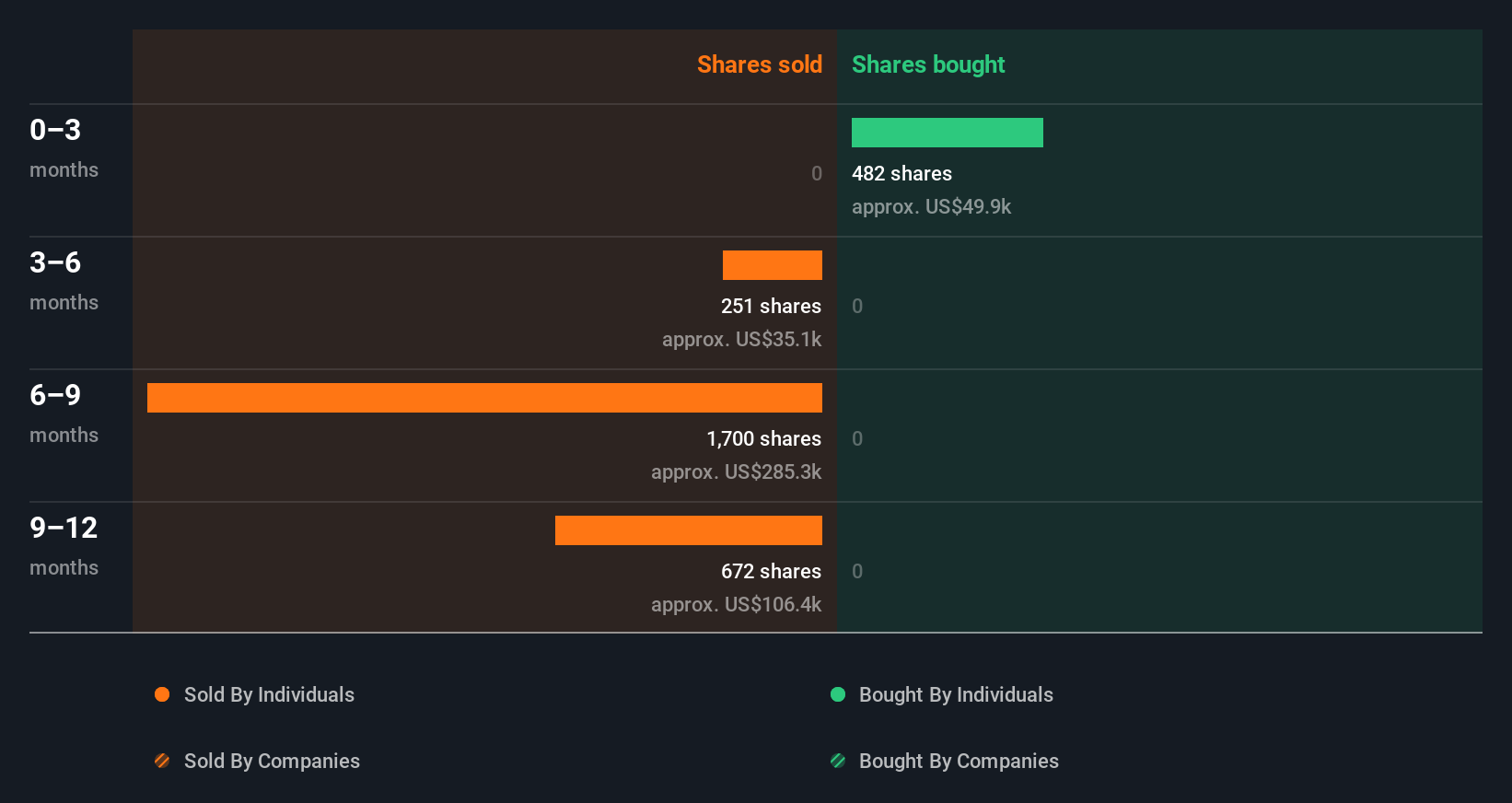
Task: Select the Sold By Companies legend label
Action: point(272,762)
